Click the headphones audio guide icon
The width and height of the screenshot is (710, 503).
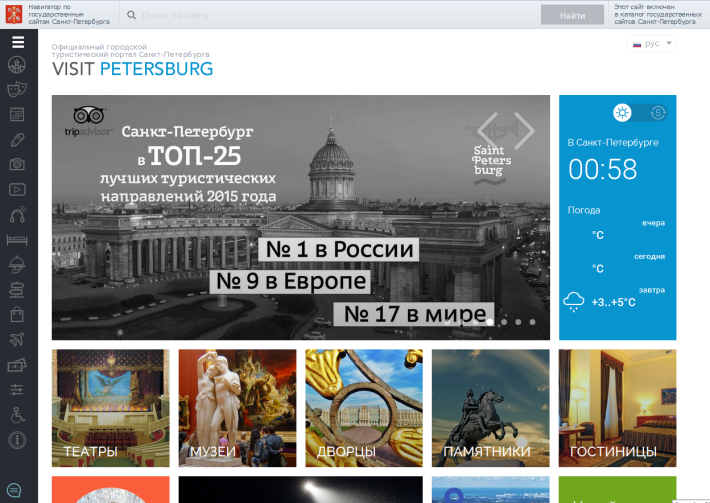(x=17, y=215)
